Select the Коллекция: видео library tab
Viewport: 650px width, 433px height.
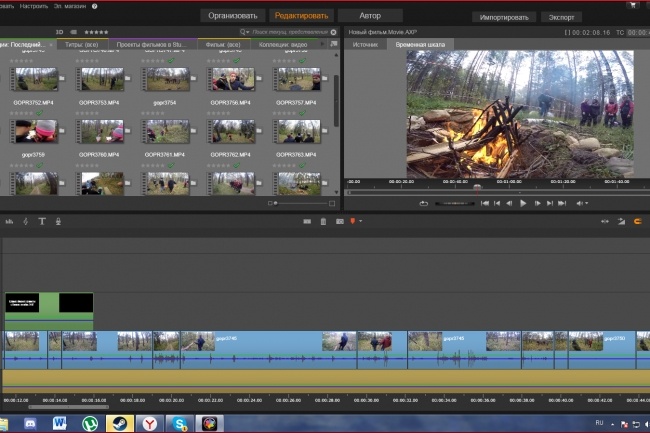point(283,44)
